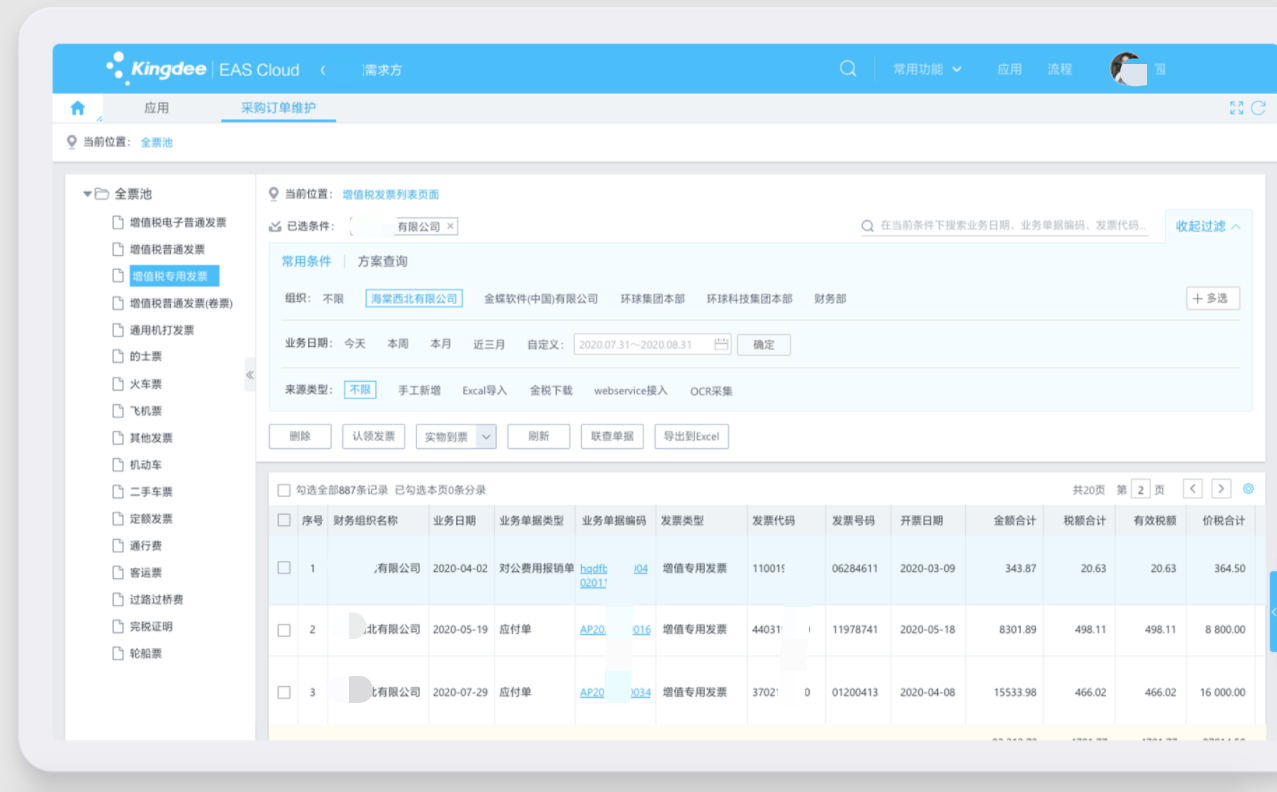The image size is (1277, 792).
Task: Click the page reload icon near fullscreen
Action: 1258,107
